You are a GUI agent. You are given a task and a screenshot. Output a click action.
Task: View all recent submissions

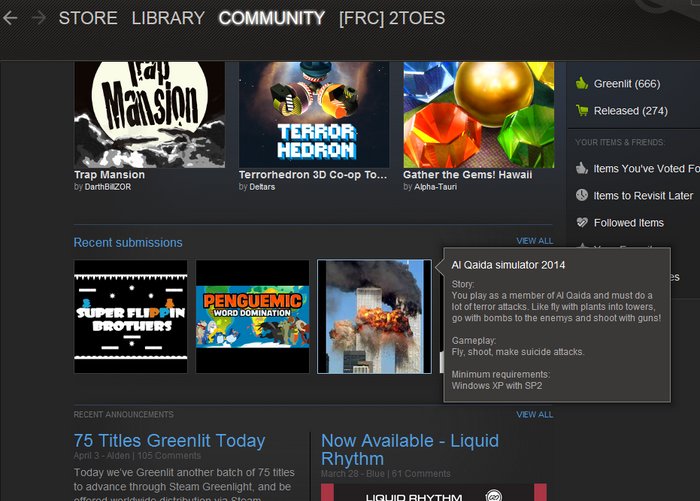[535, 241]
